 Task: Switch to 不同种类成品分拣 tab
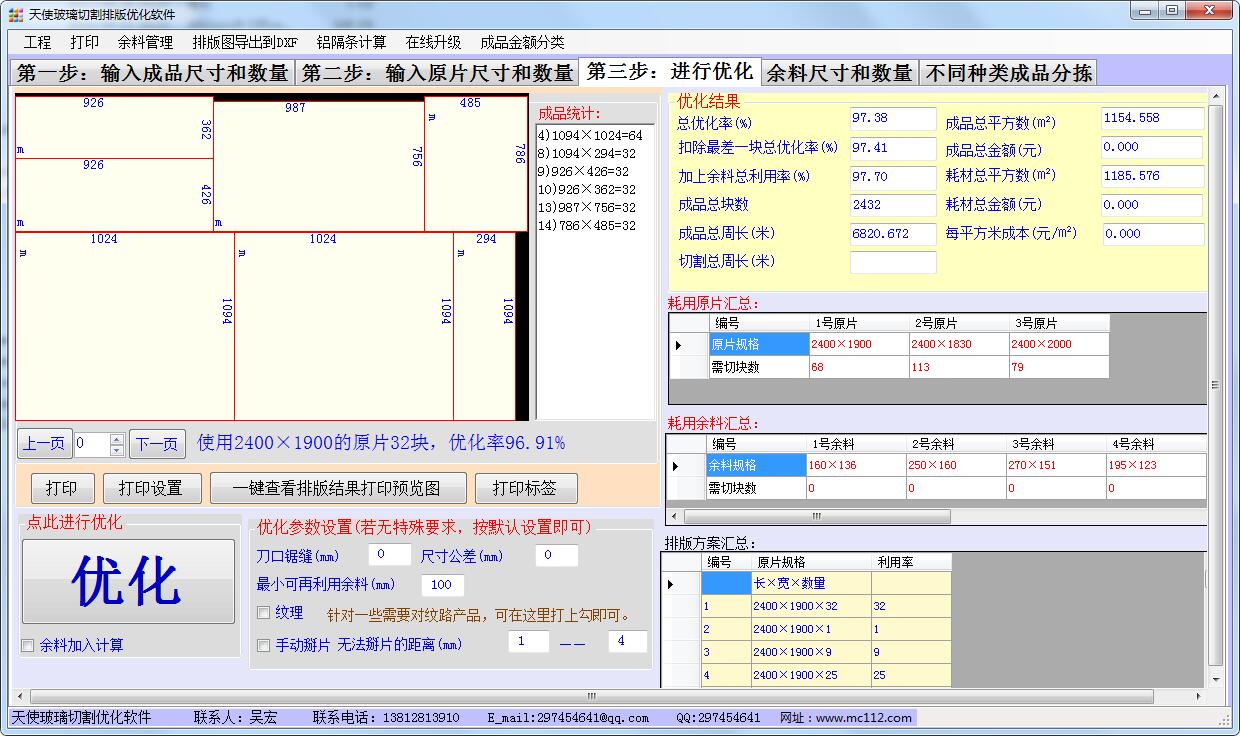point(1008,73)
